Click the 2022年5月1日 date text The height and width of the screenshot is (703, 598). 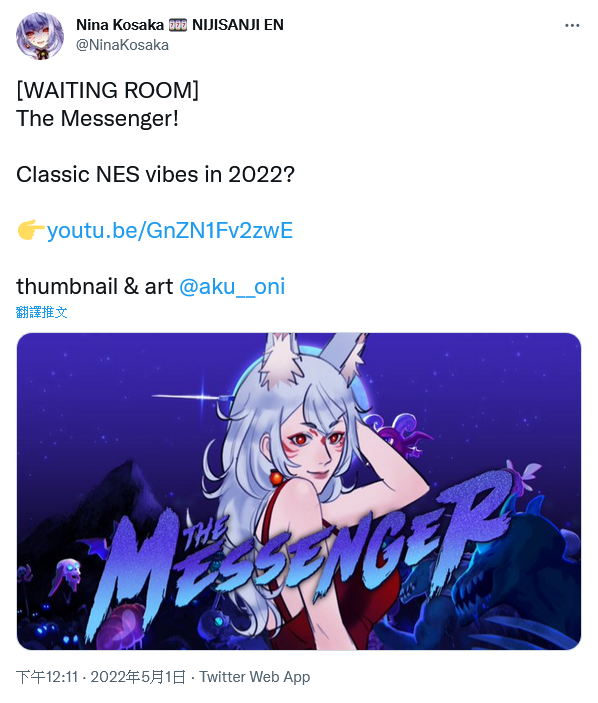(x=138, y=677)
